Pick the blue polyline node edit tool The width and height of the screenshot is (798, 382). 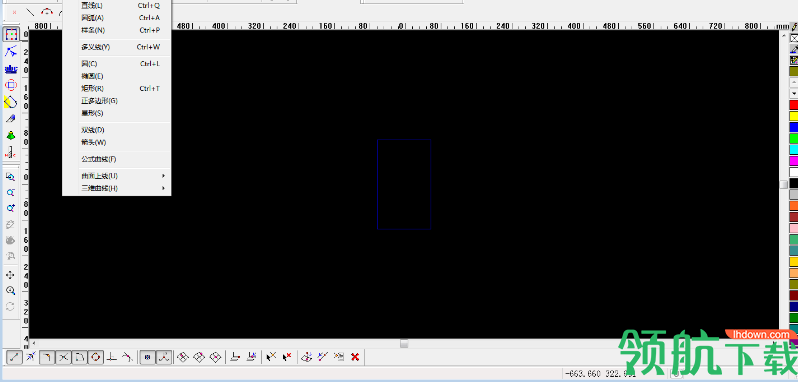(x=11, y=51)
